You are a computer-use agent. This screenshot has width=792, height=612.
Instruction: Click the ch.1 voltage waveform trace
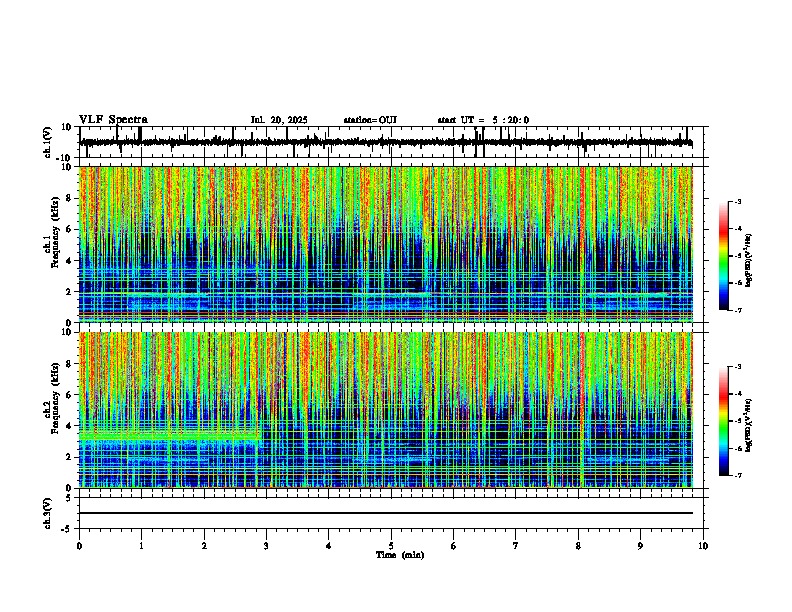pos(386,142)
